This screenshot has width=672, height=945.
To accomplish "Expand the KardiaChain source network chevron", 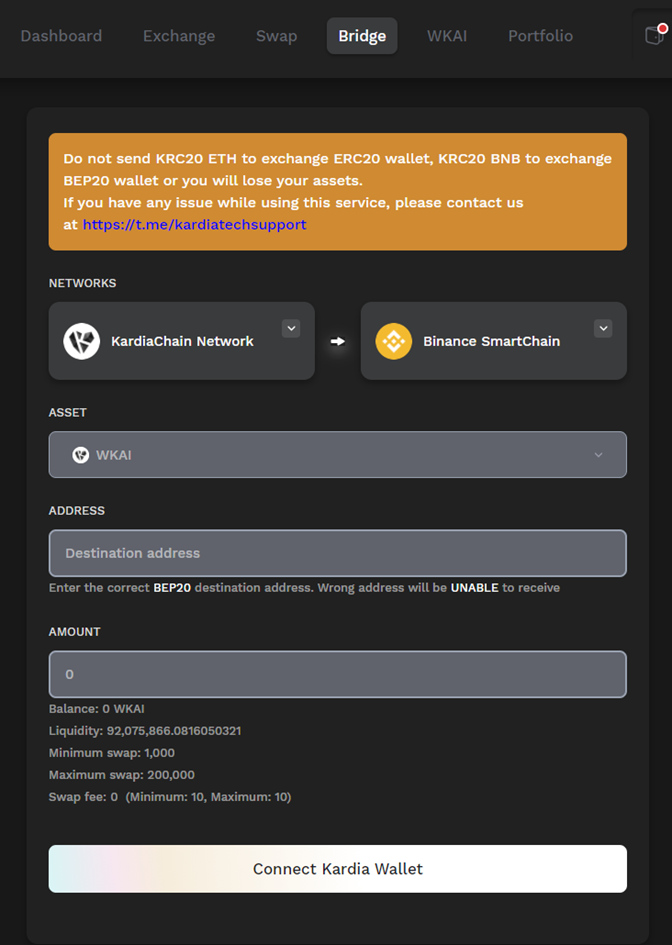I will [291, 328].
